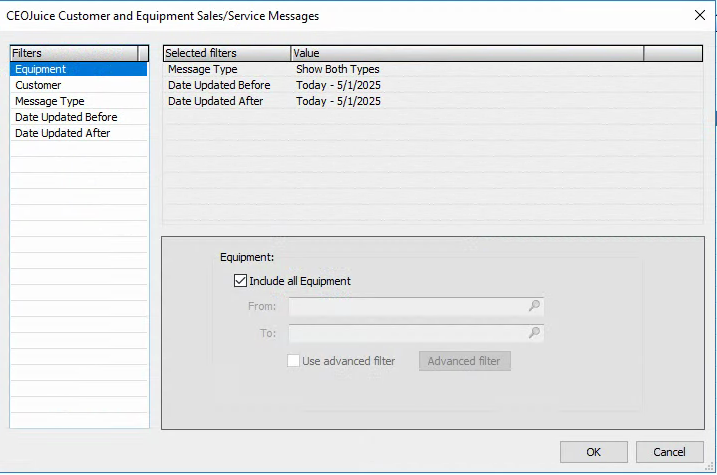
Task: Open the Advanced filter button
Action: (x=465, y=361)
